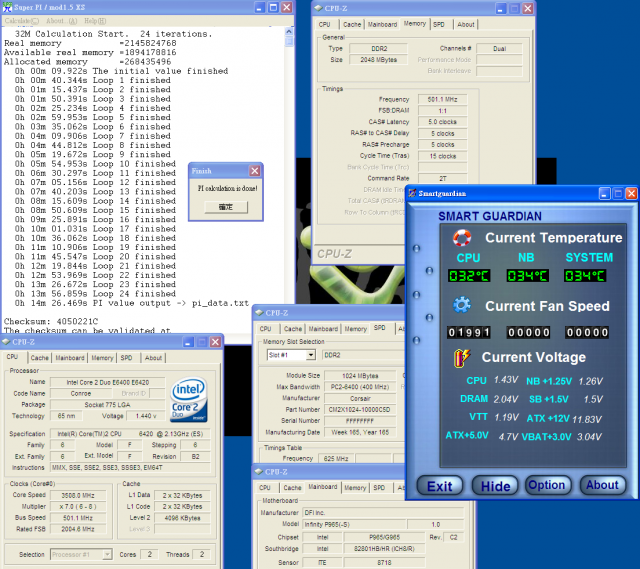
Task: Click the Intel Core 2 Duo logo
Action: (x=189, y=400)
